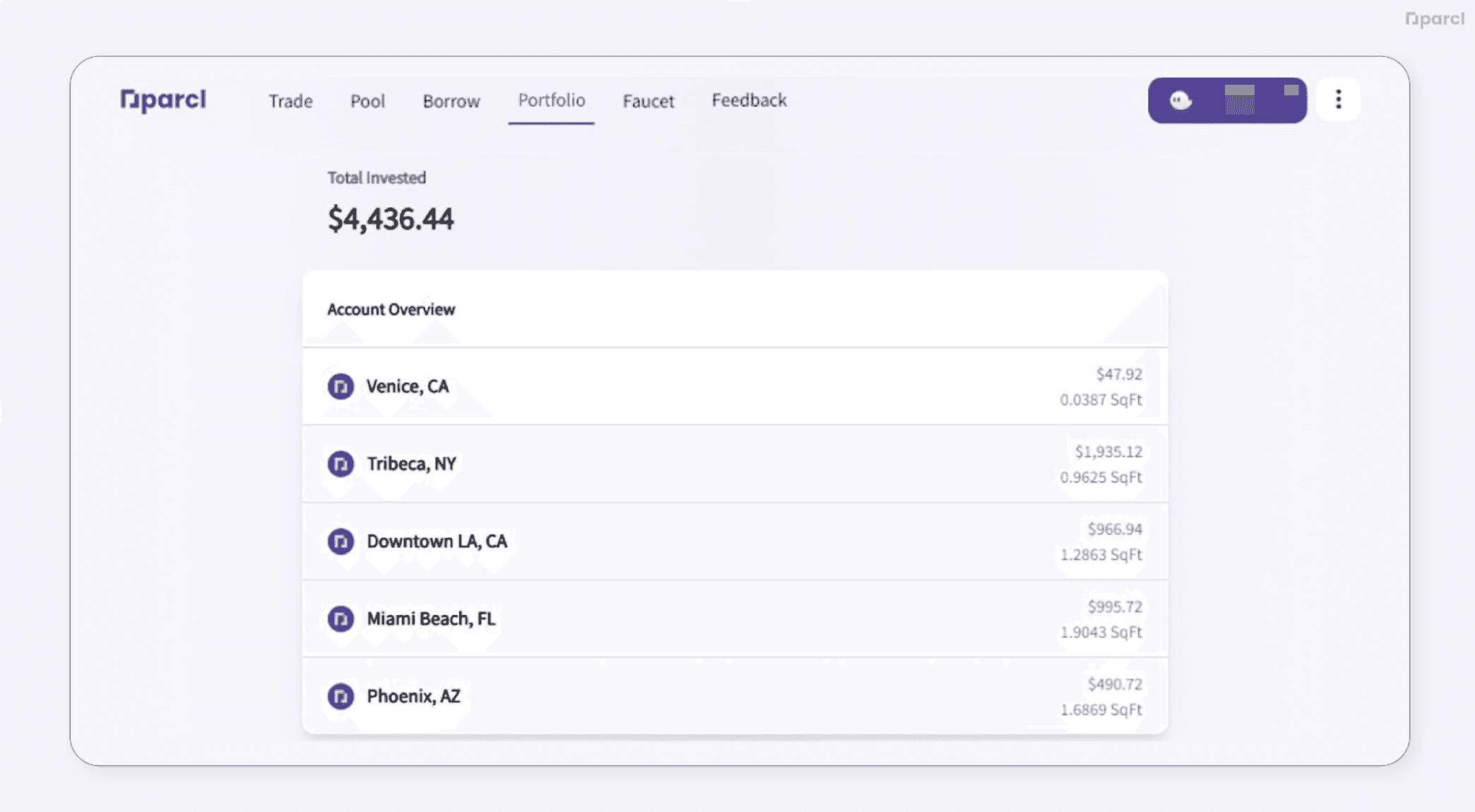Click the Parcl marker icon beside Tribeca, NY

[340, 464]
